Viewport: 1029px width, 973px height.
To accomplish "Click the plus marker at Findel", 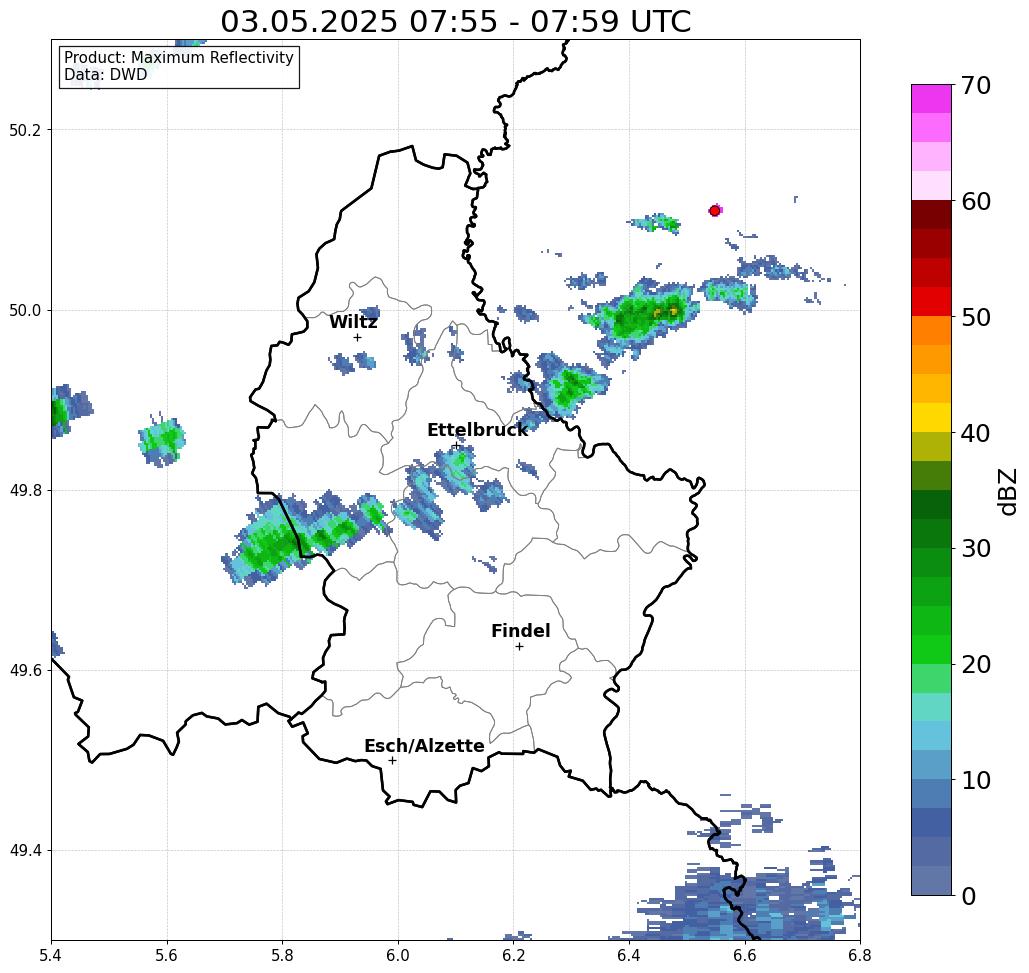I will pyautogui.click(x=519, y=646).
